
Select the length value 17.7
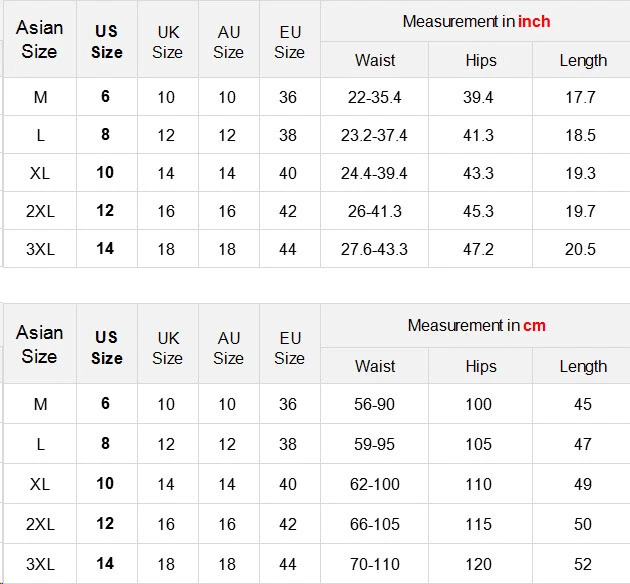(x=580, y=97)
